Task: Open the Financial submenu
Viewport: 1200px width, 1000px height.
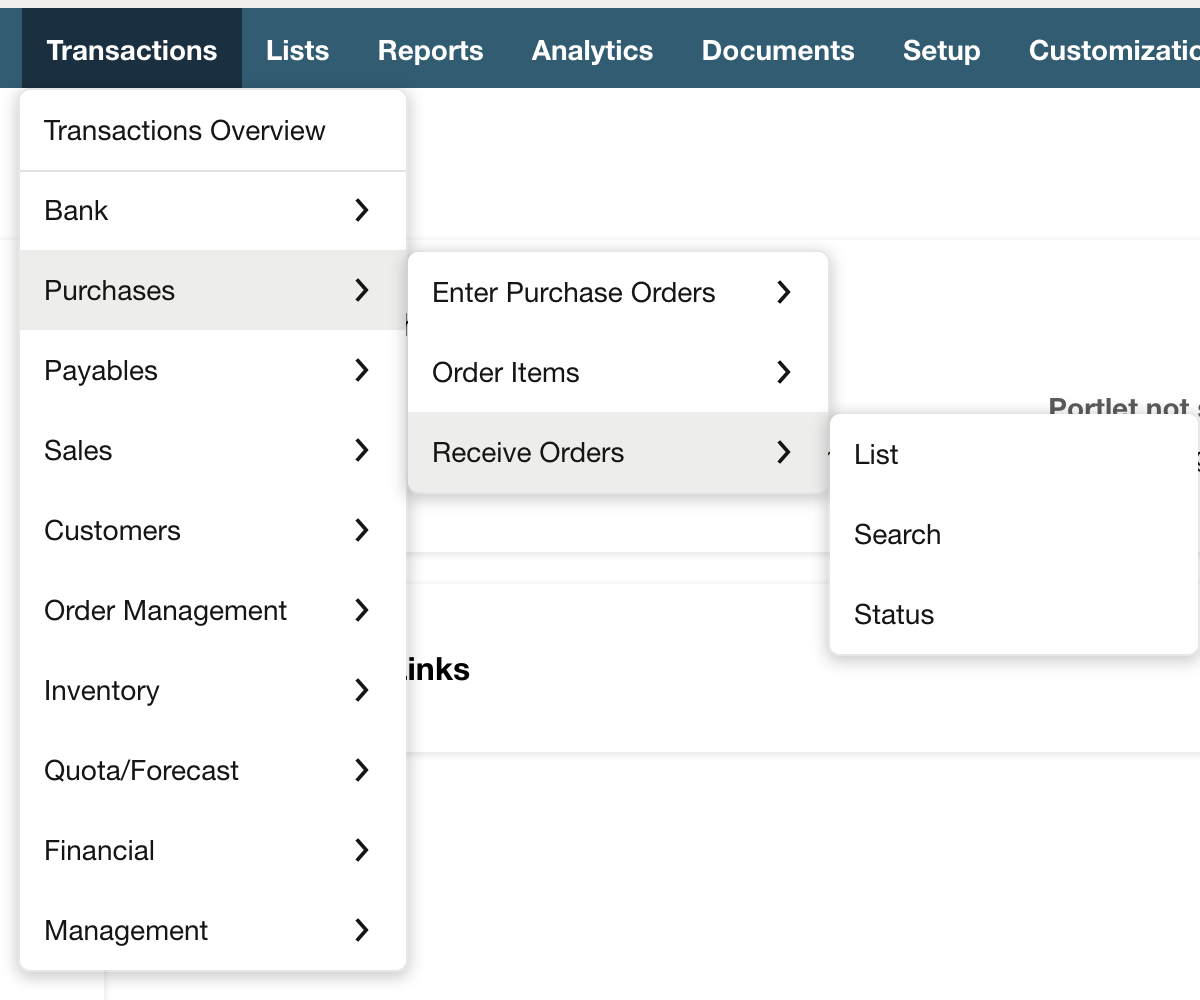Action: (x=213, y=851)
